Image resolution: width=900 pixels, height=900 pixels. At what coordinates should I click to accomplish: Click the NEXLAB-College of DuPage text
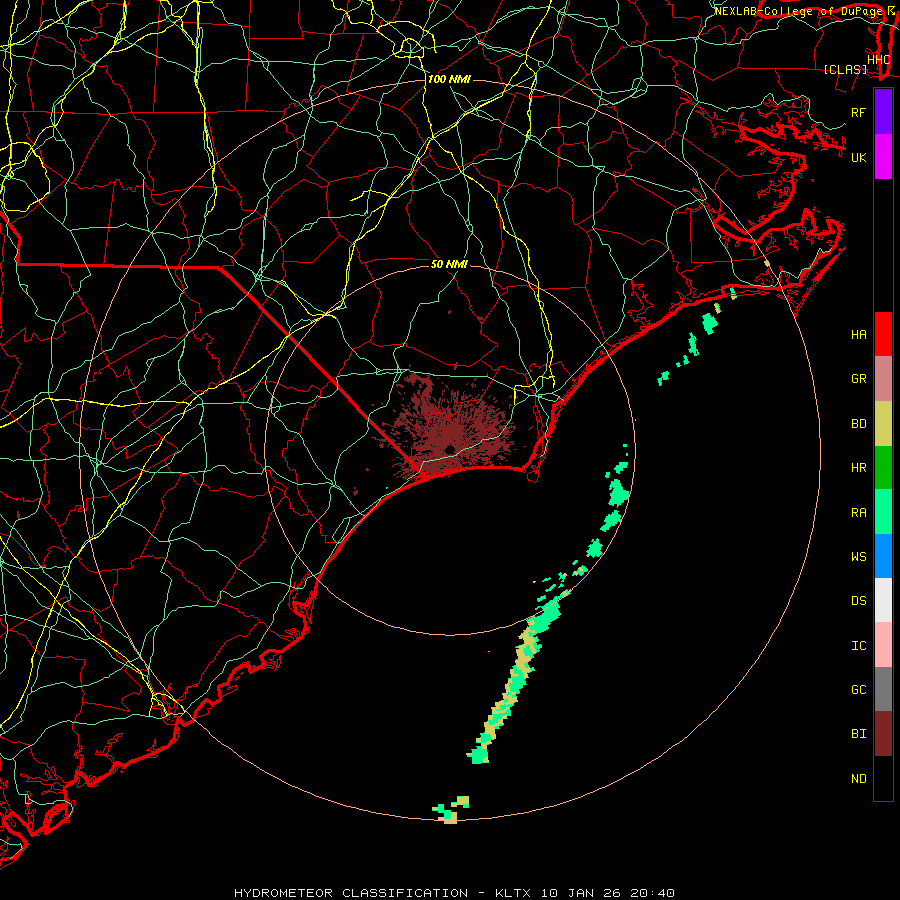(x=799, y=11)
